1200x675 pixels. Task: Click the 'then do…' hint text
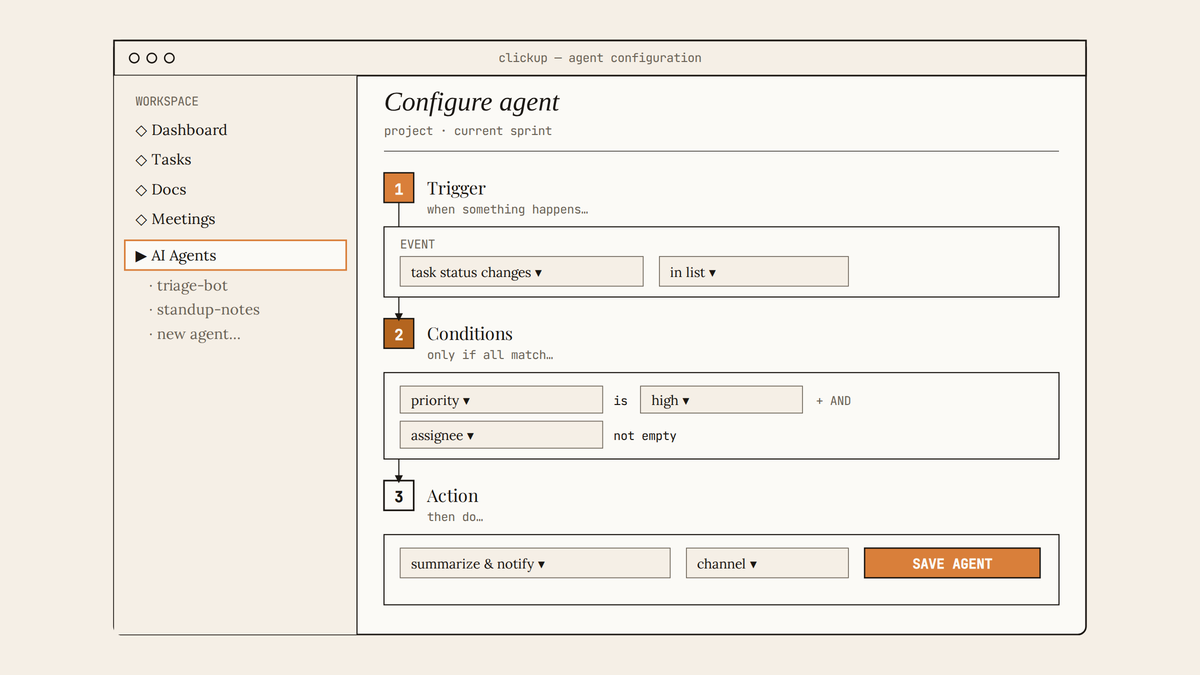pyautogui.click(x=455, y=517)
